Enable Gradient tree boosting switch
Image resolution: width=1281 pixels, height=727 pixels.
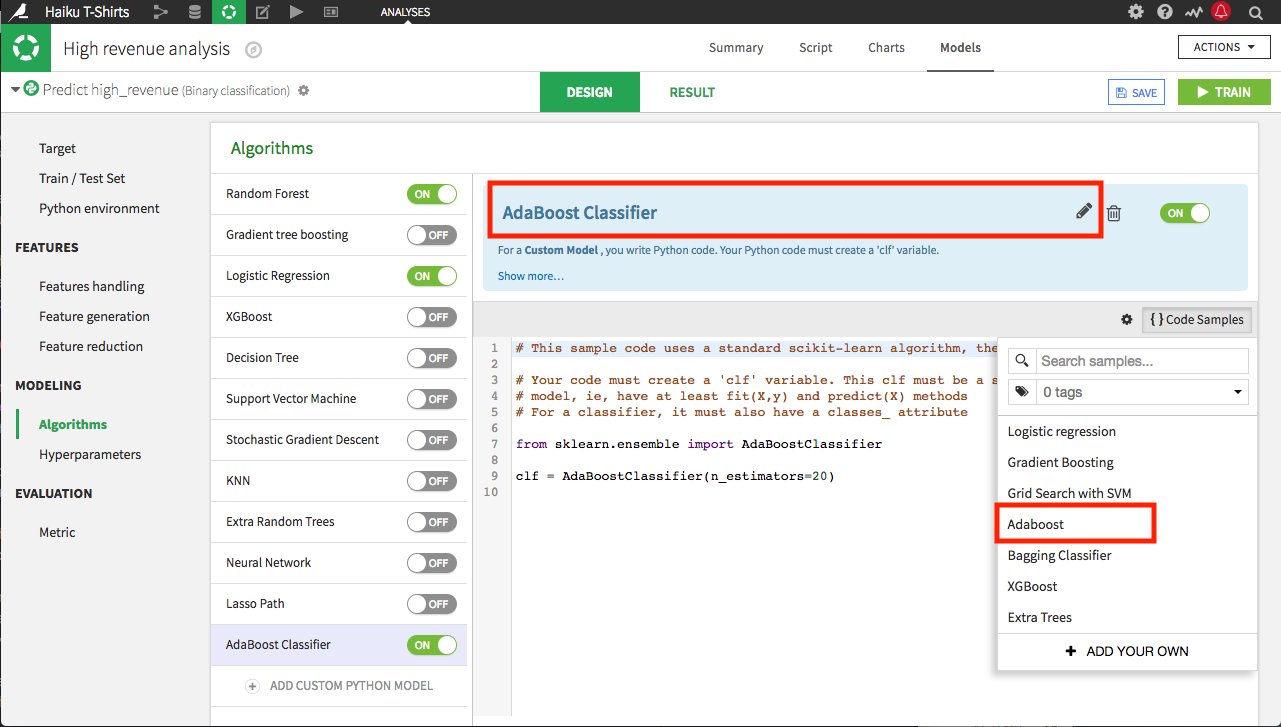click(x=432, y=235)
